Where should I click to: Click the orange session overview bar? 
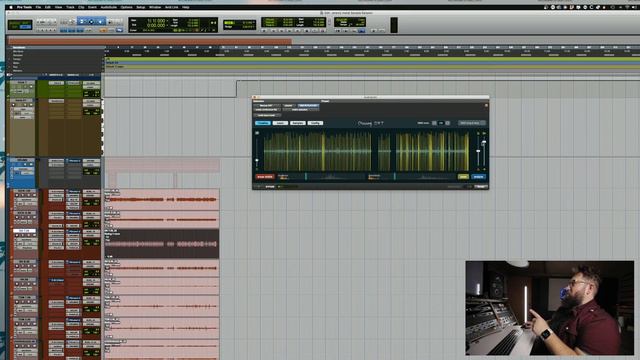point(150,41)
